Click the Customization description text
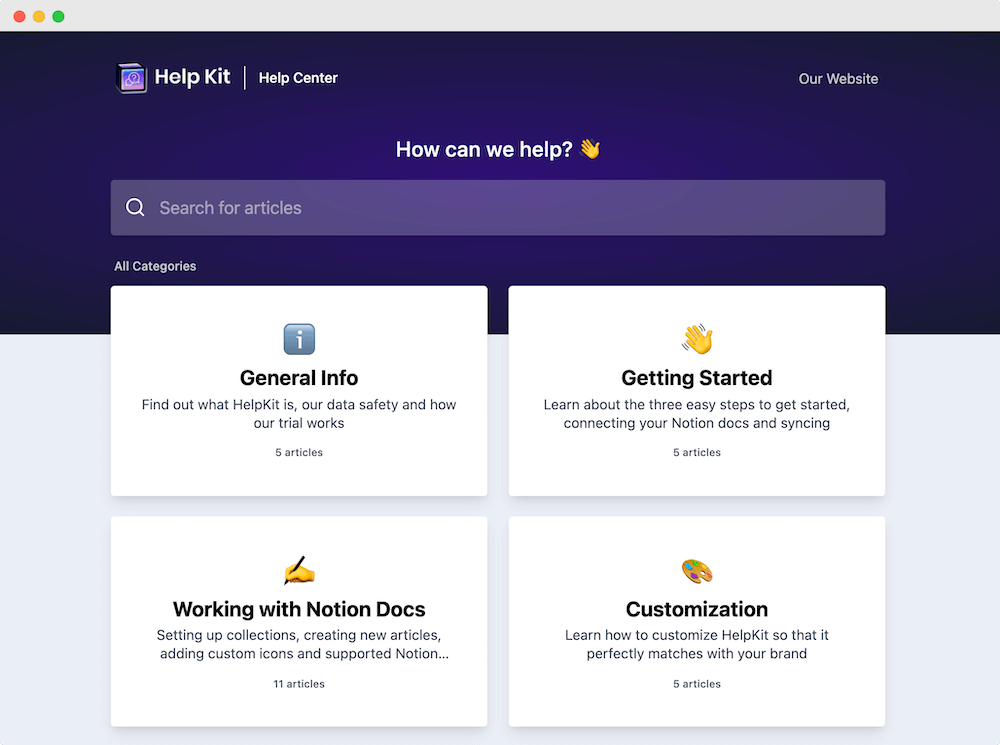Viewport: 1000px width, 745px height. (x=697, y=644)
